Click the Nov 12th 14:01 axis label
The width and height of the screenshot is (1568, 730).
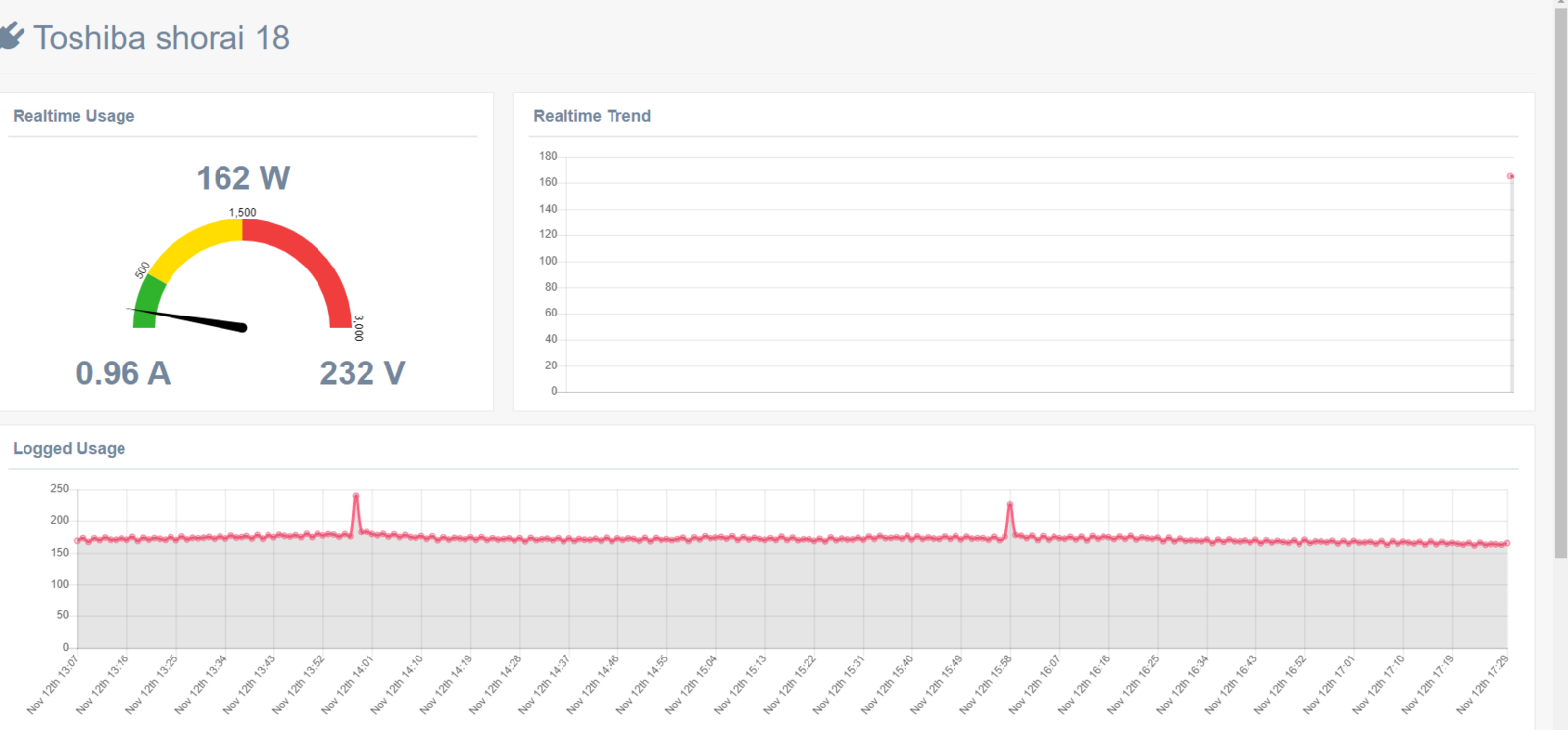348,684
